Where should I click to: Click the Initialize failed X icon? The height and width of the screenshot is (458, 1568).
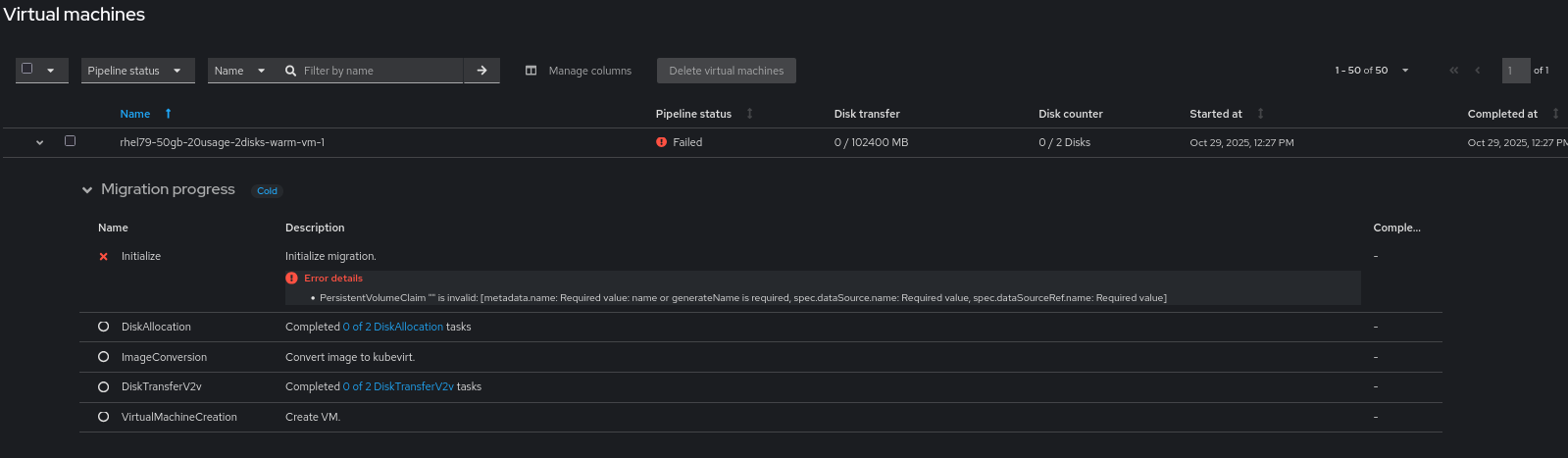(x=104, y=257)
